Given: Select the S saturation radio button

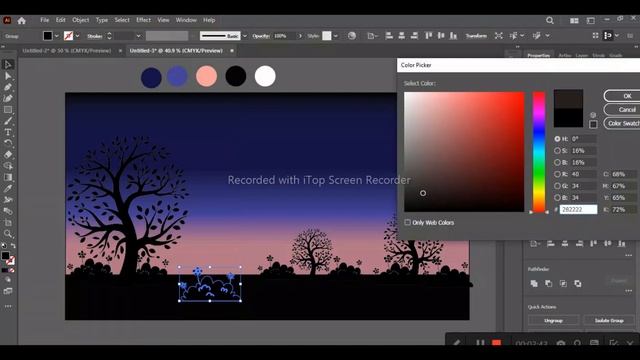Looking at the screenshot, I should pyautogui.click(x=557, y=151).
